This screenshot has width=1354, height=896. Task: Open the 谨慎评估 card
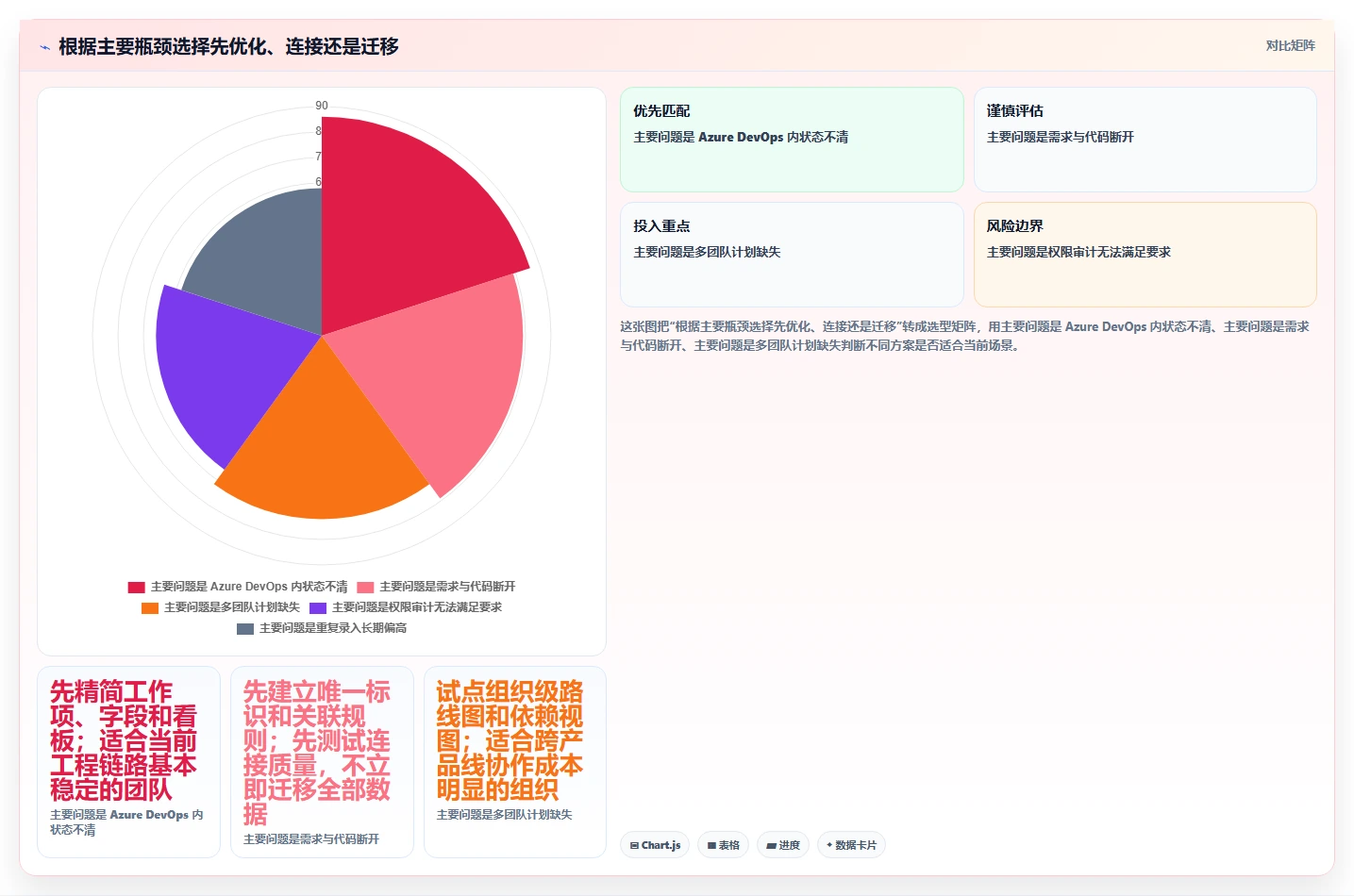(1145, 140)
